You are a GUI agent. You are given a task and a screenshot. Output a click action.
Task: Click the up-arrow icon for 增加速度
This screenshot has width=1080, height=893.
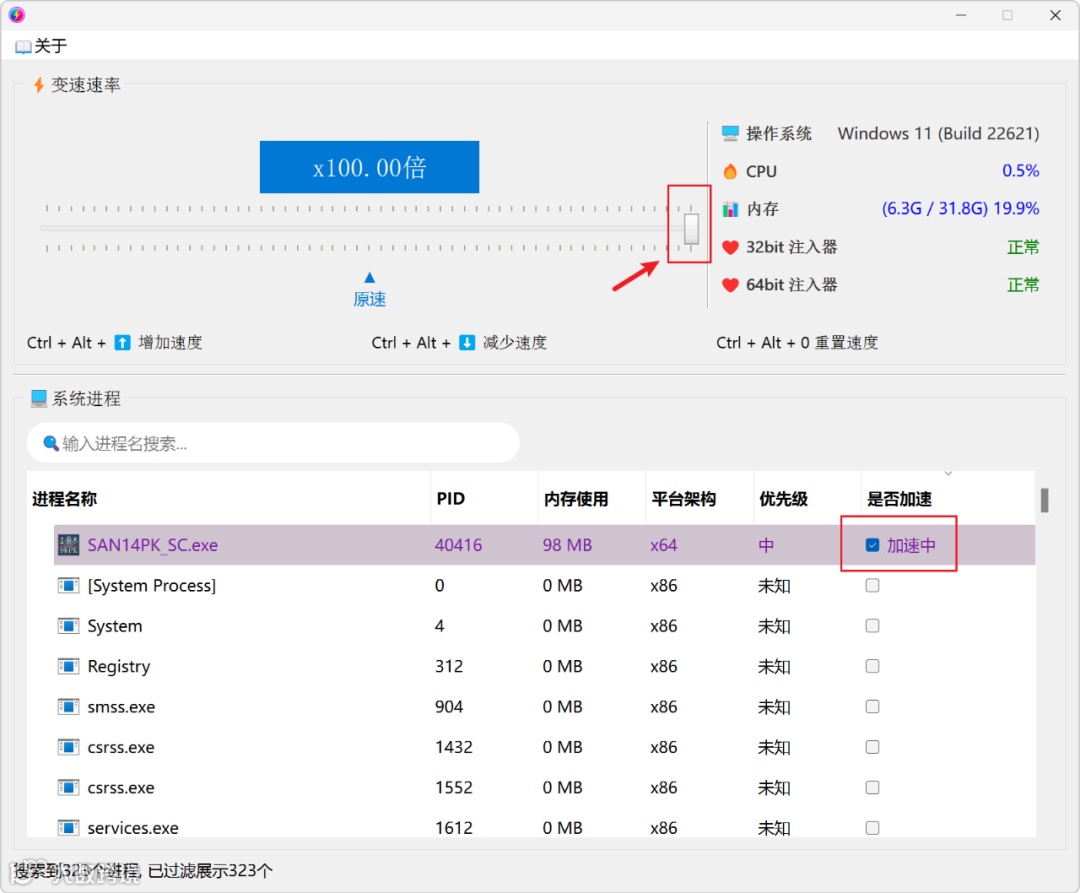[122, 342]
